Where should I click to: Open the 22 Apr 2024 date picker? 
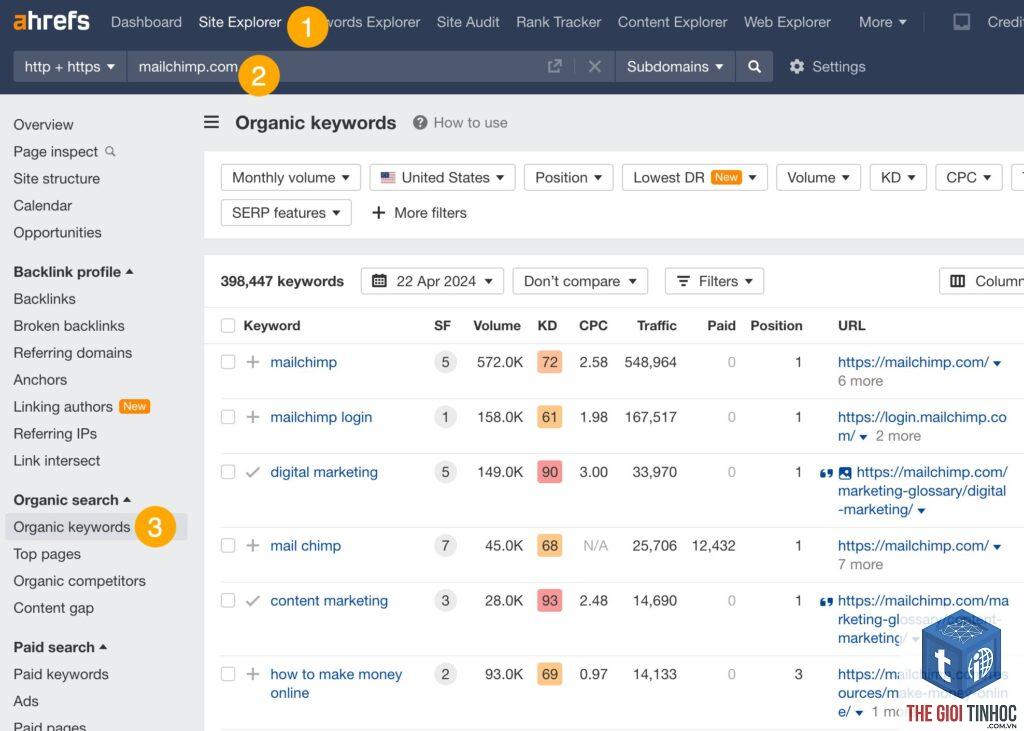pos(432,281)
